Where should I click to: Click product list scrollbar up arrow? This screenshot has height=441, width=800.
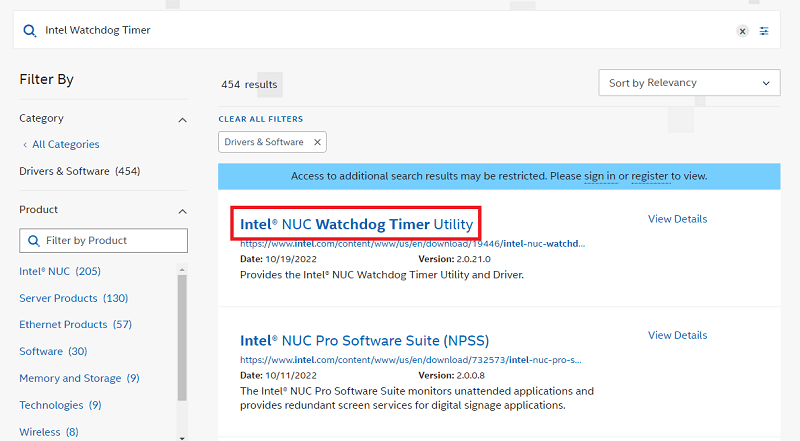click(x=182, y=269)
